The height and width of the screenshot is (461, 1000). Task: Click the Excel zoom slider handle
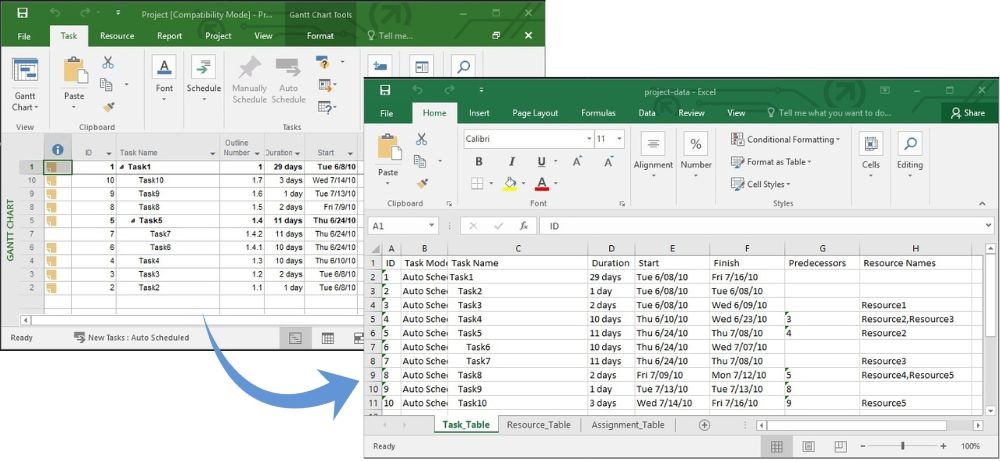pyautogui.click(x=903, y=446)
